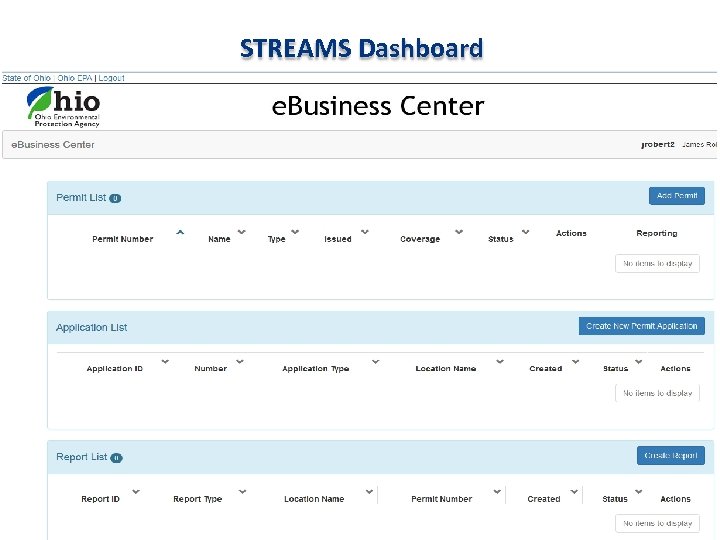
Task: Click the Logout link
Action: 111,78
